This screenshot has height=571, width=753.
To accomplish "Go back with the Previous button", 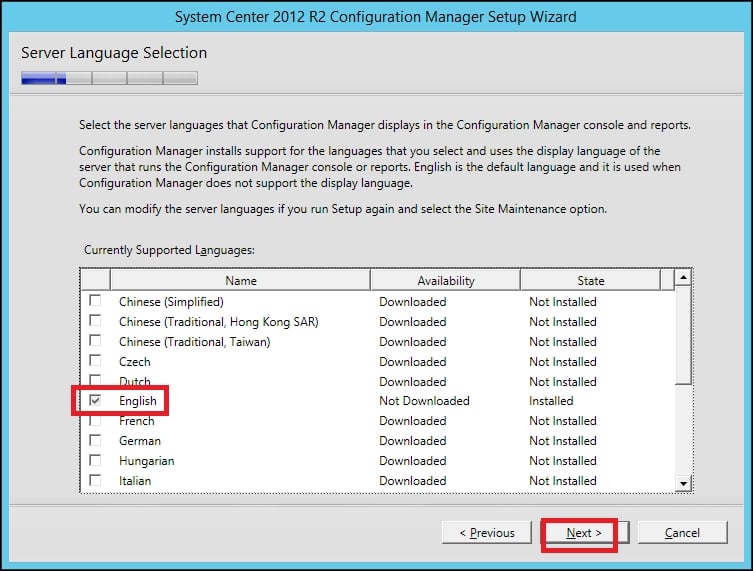I will pos(487,533).
